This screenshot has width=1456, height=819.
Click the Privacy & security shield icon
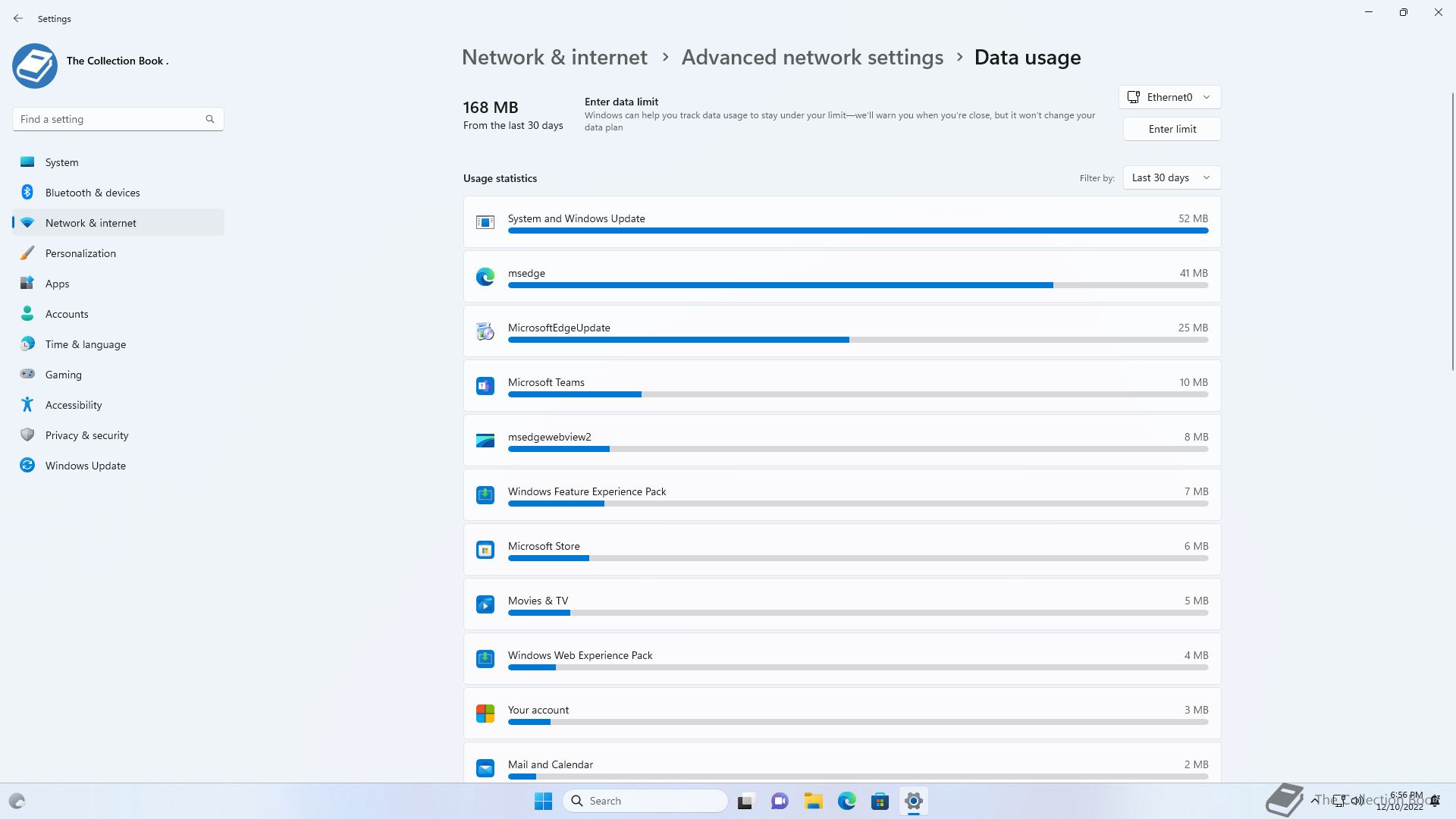pos(27,435)
